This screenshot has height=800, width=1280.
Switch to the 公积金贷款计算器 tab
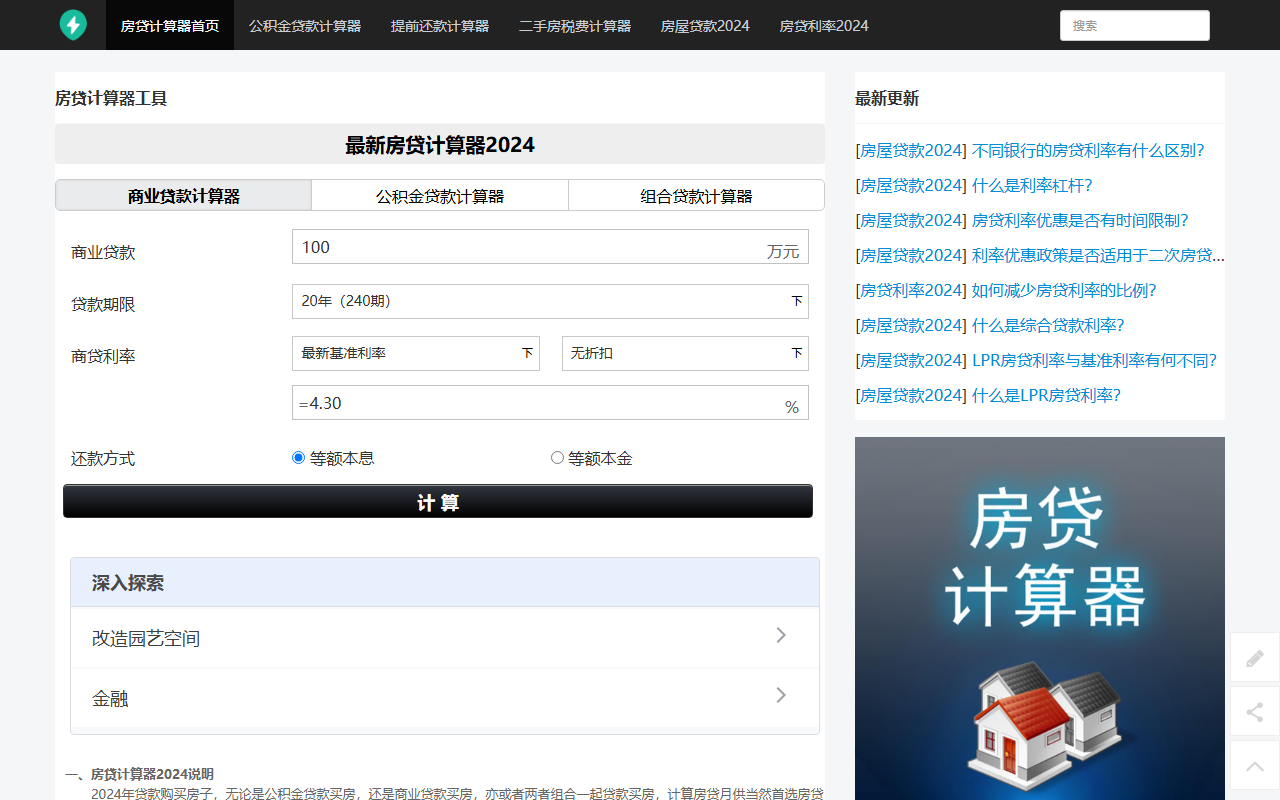pos(440,196)
